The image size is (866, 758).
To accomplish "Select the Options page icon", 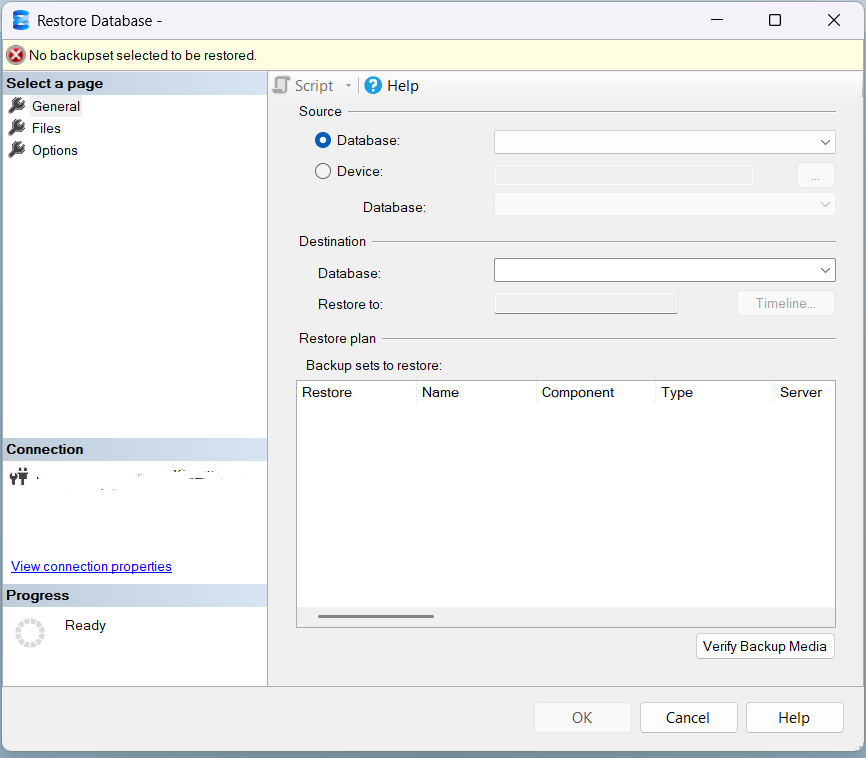I will [x=18, y=150].
